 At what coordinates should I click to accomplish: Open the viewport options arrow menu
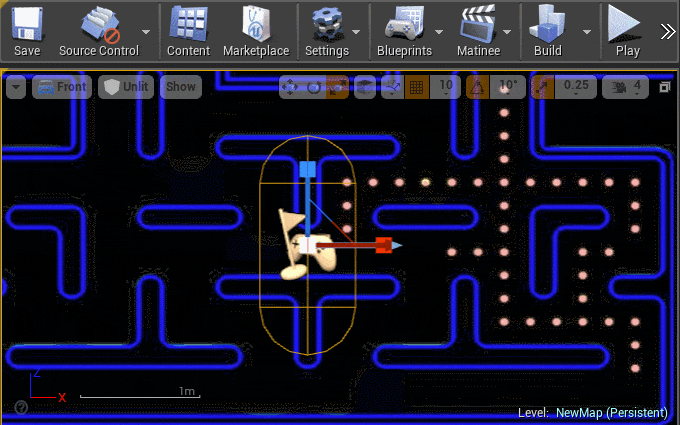tap(16, 87)
